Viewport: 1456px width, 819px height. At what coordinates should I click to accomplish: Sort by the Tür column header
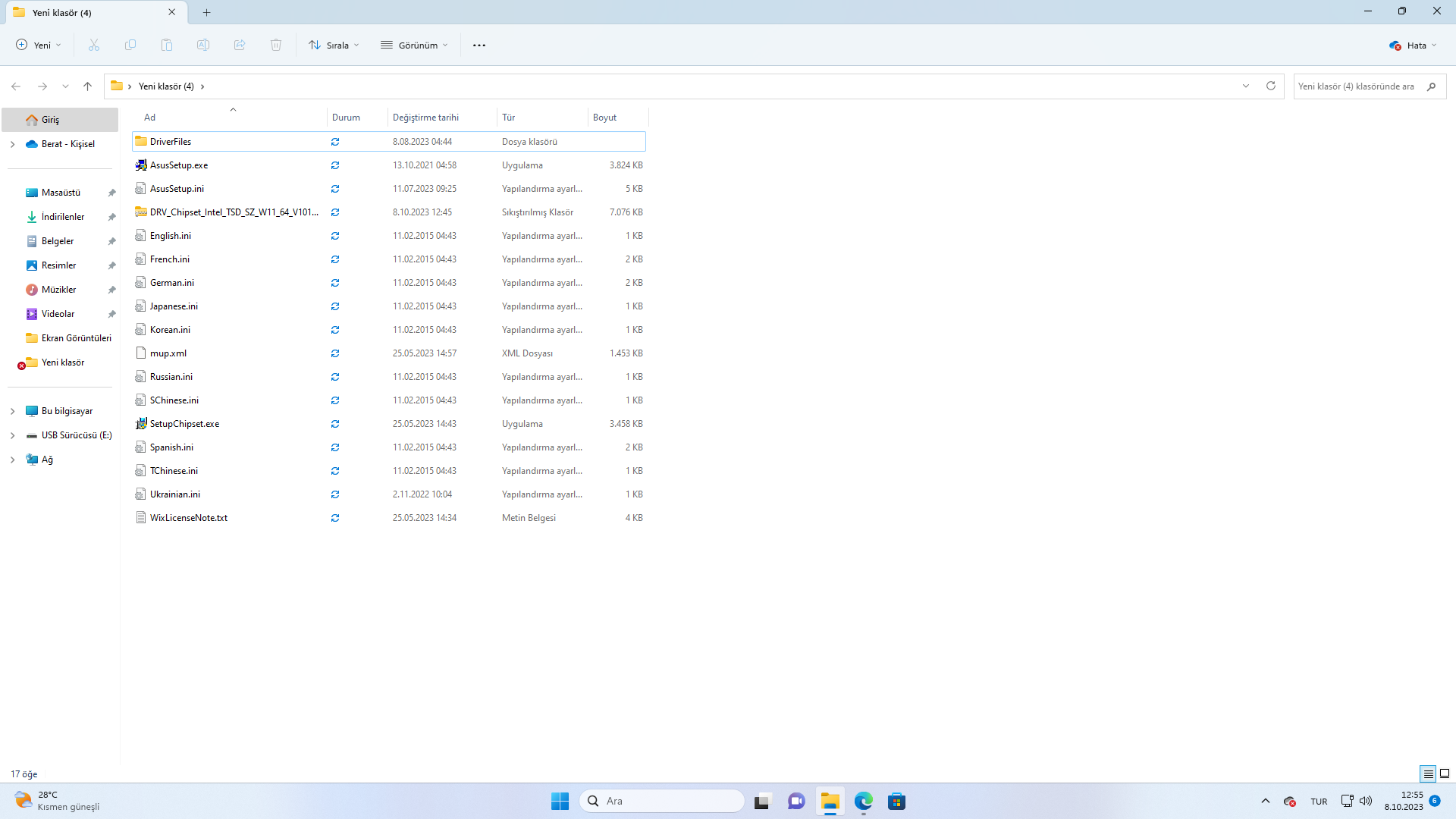542,118
